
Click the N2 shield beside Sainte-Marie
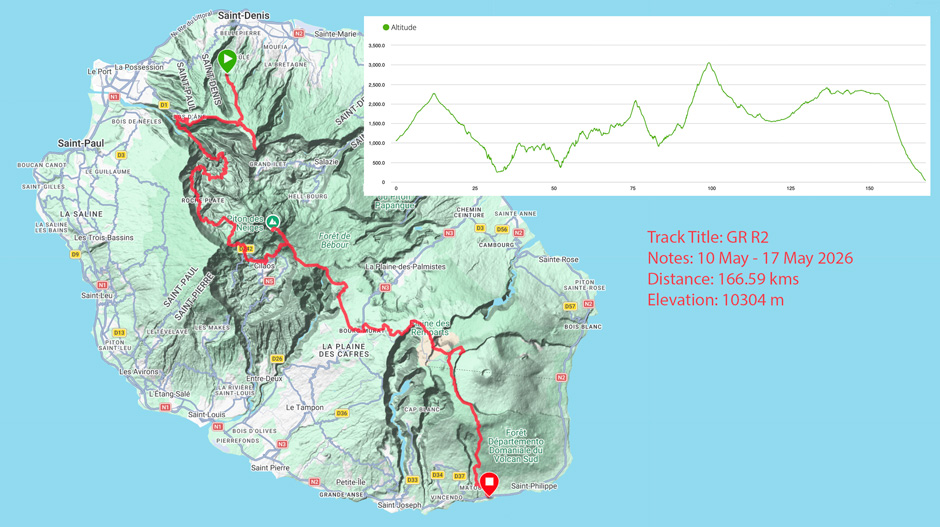tap(299, 34)
